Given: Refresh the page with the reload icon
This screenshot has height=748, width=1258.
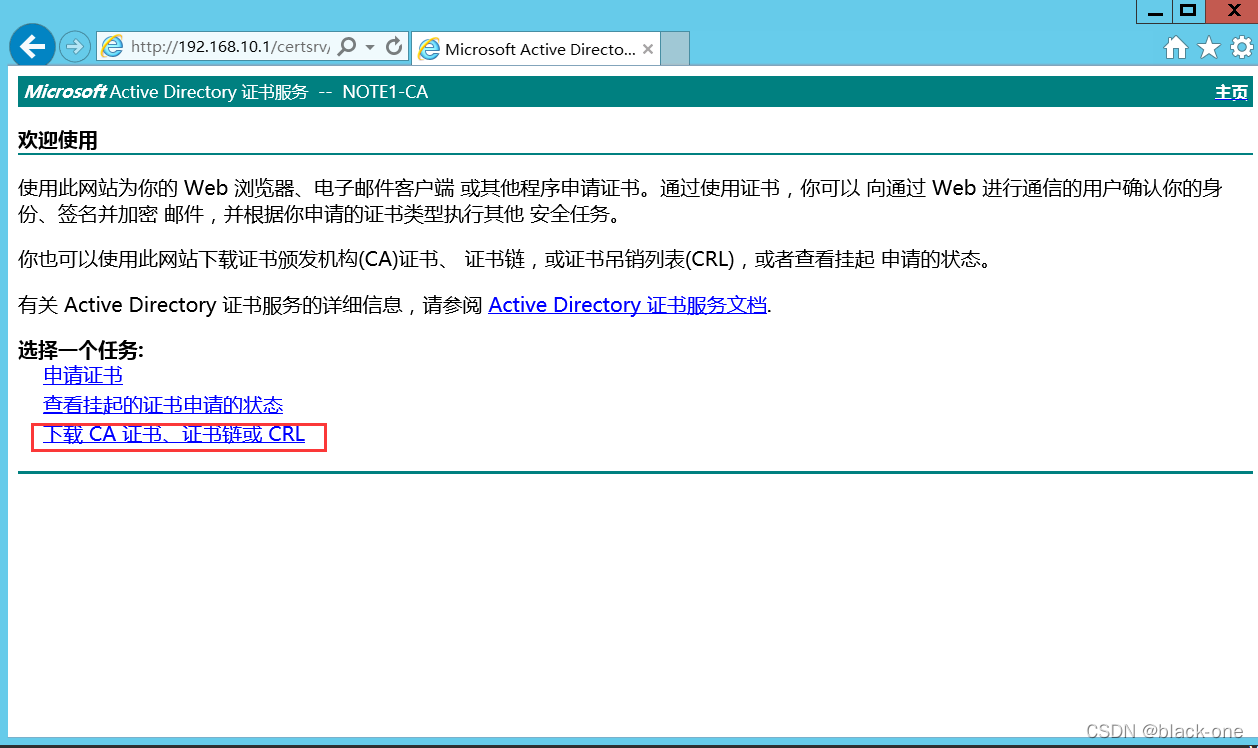Looking at the screenshot, I should 394,47.
